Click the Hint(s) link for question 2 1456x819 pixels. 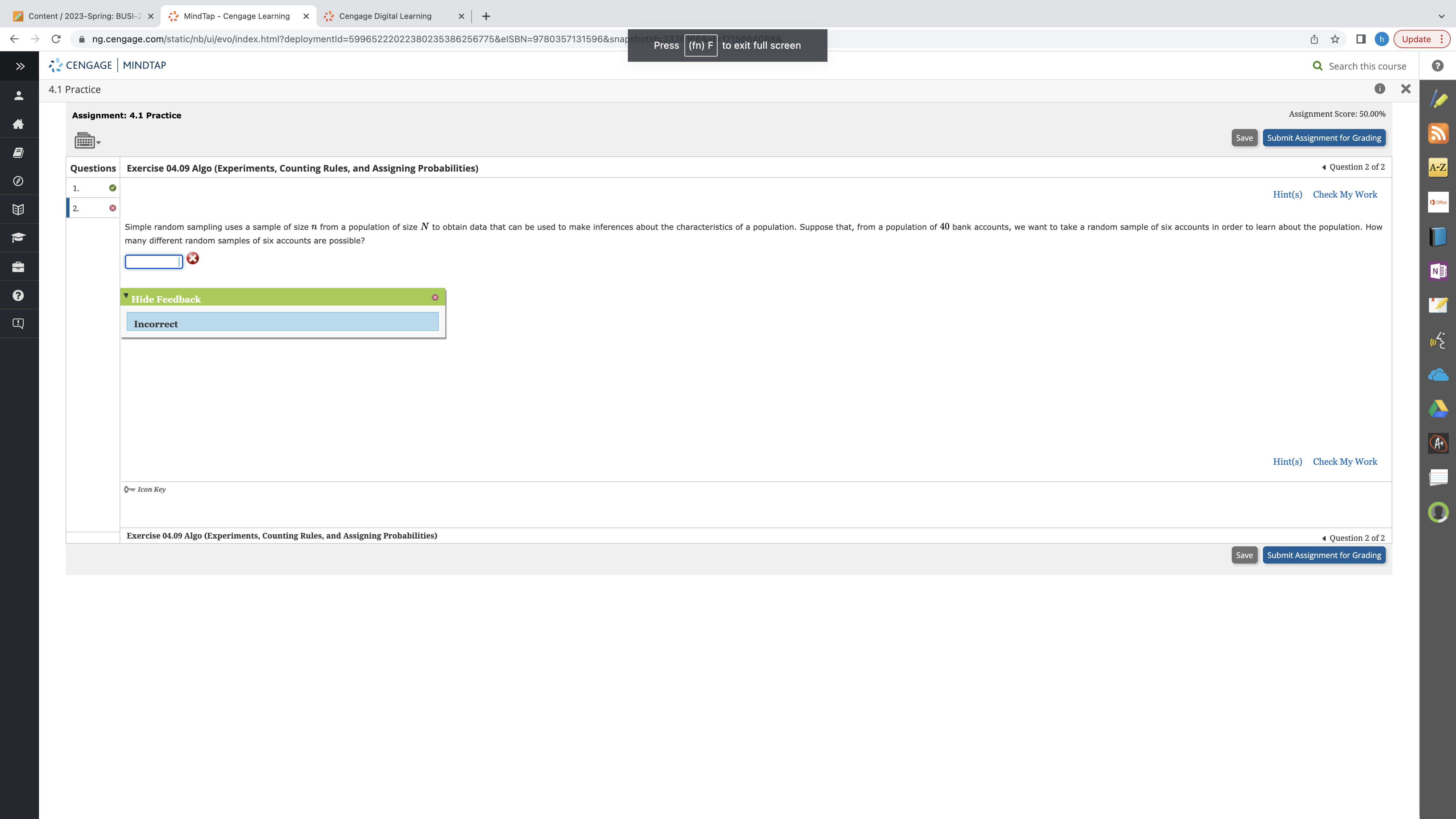coord(1287,194)
